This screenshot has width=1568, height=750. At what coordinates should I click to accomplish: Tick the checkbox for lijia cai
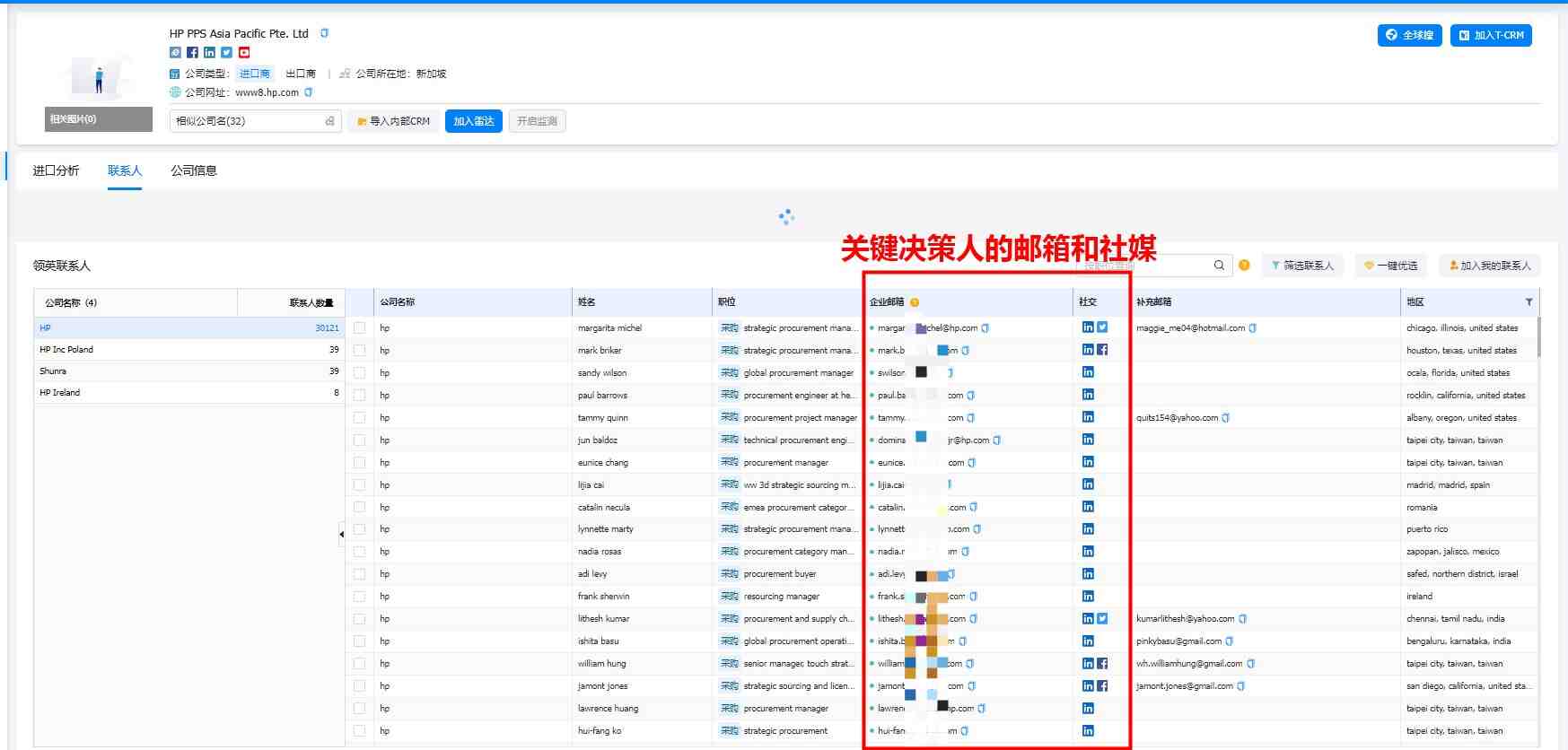tap(359, 485)
